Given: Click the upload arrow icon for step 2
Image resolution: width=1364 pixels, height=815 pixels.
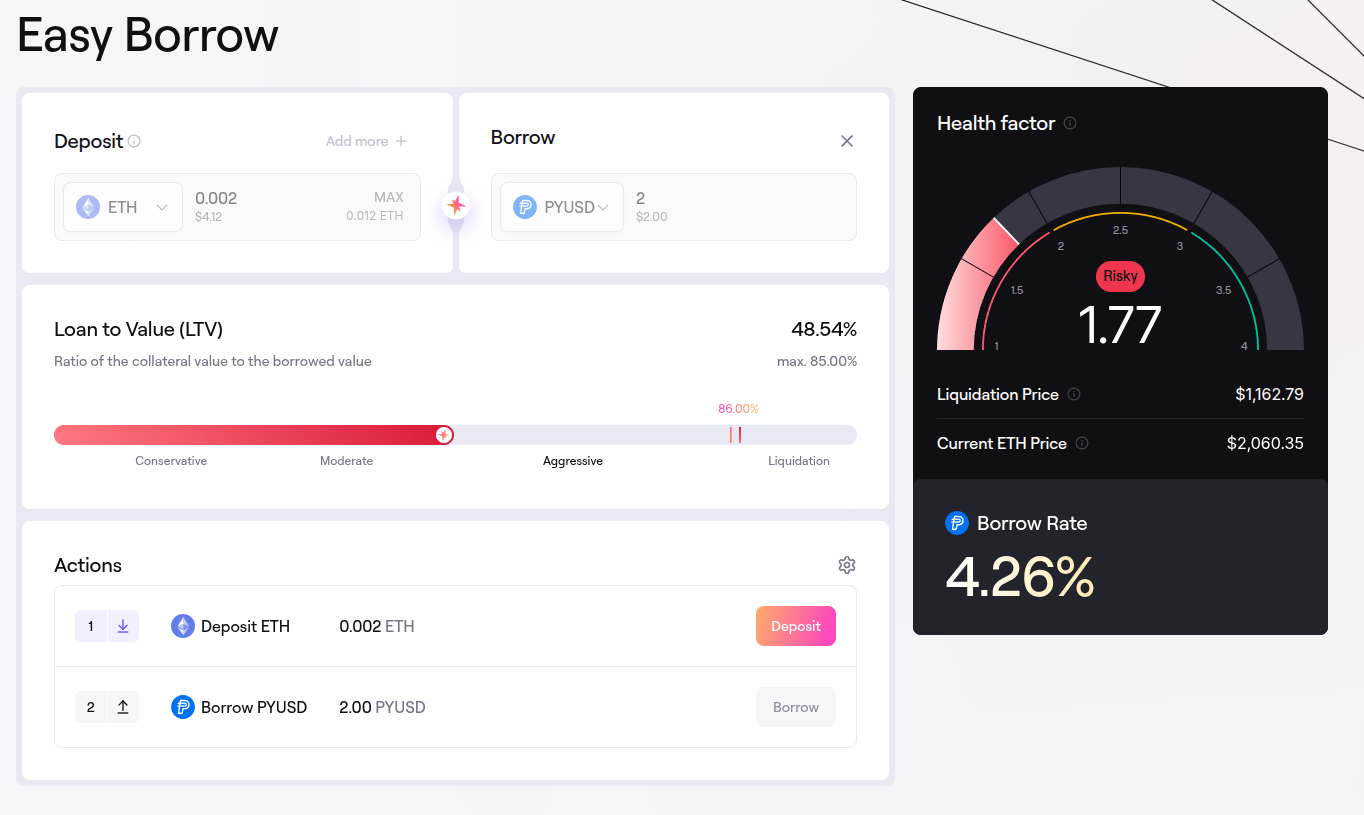Looking at the screenshot, I should coord(123,707).
